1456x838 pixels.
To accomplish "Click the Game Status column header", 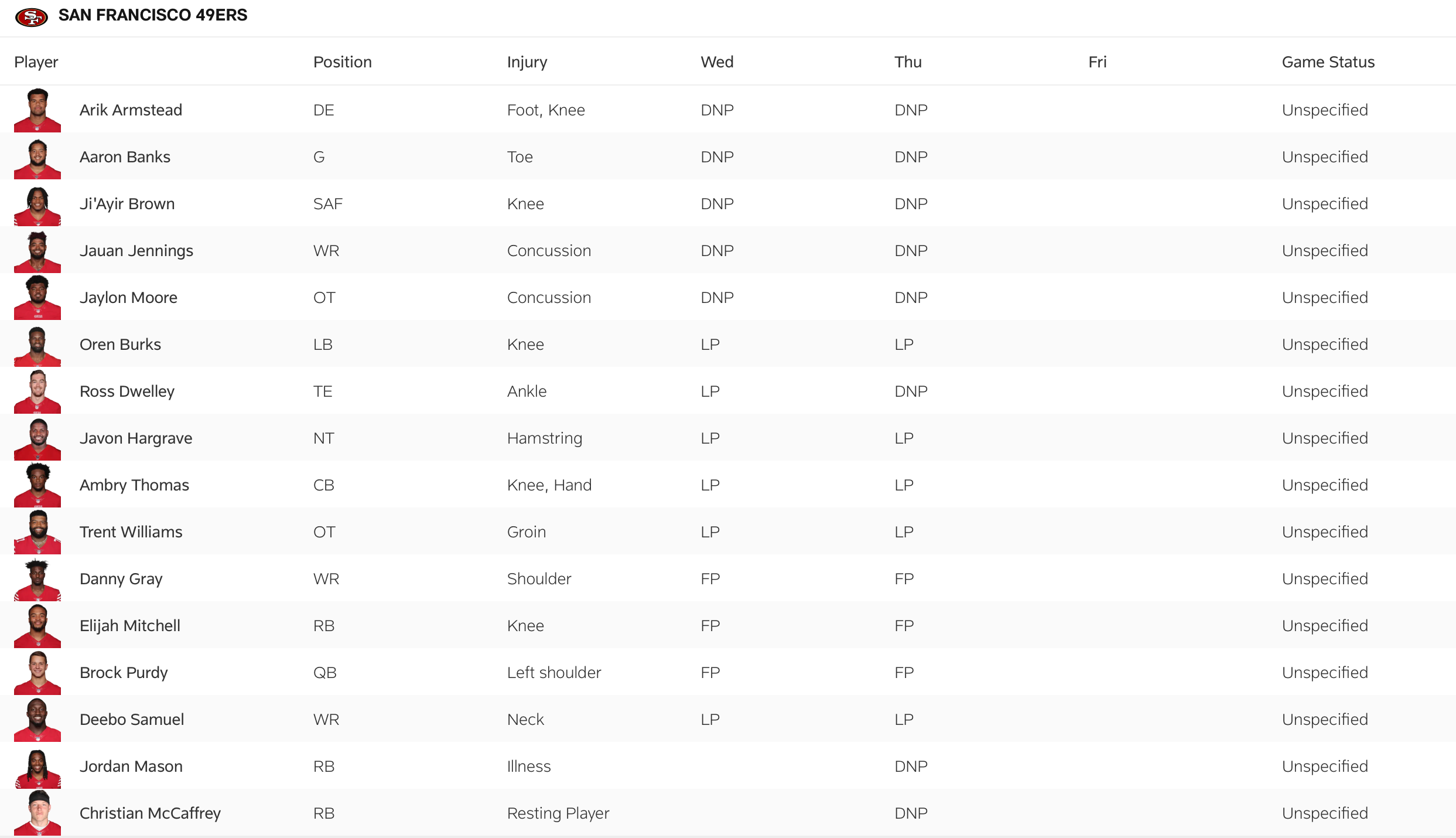I will click(1328, 62).
